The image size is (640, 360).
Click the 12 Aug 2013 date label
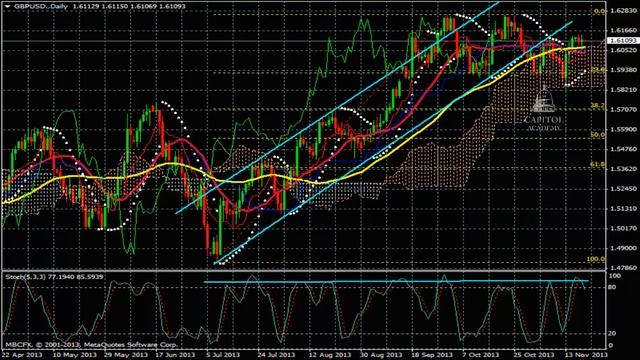(x=329, y=355)
